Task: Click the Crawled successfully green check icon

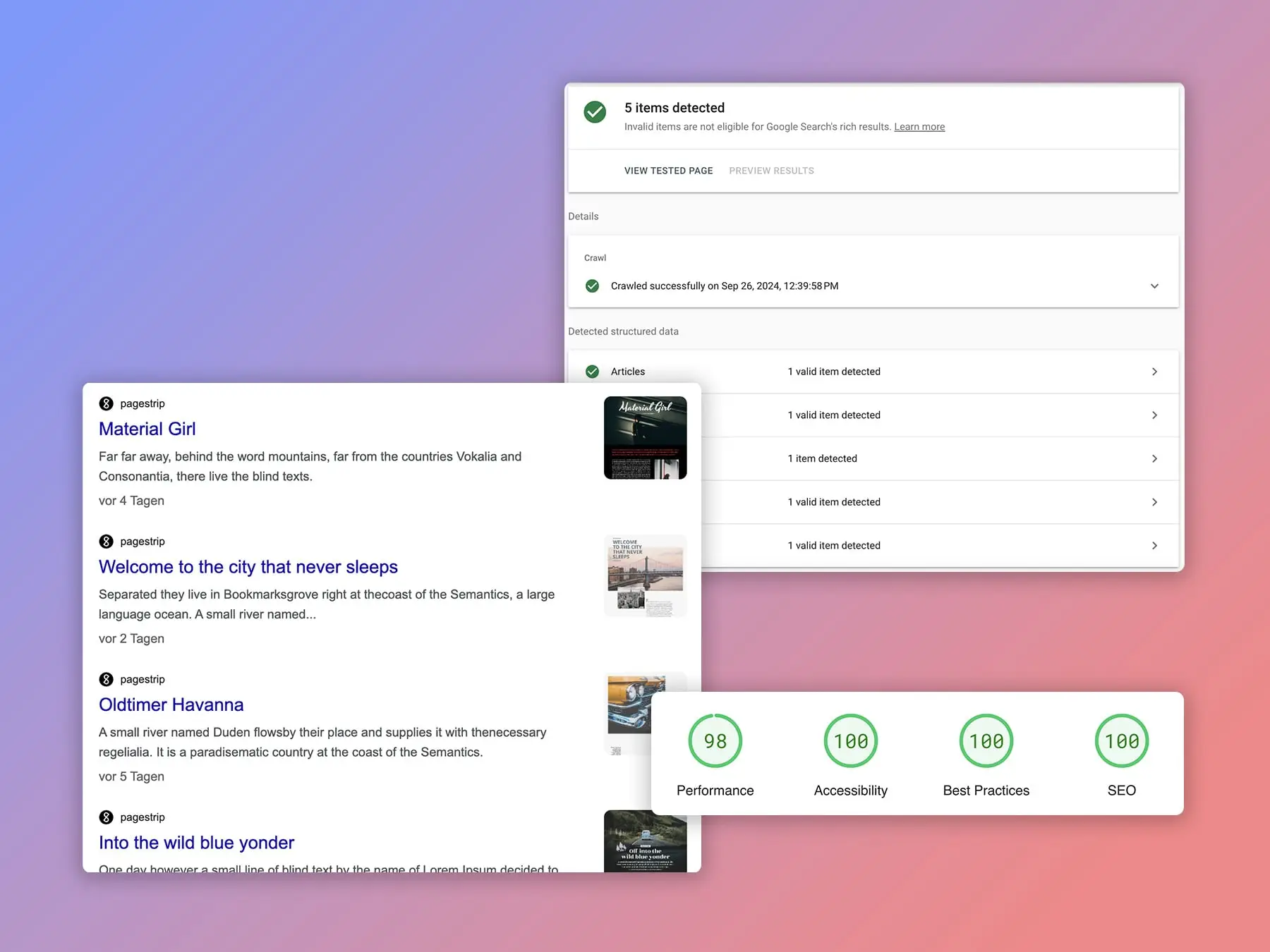Action: (593, 286)
